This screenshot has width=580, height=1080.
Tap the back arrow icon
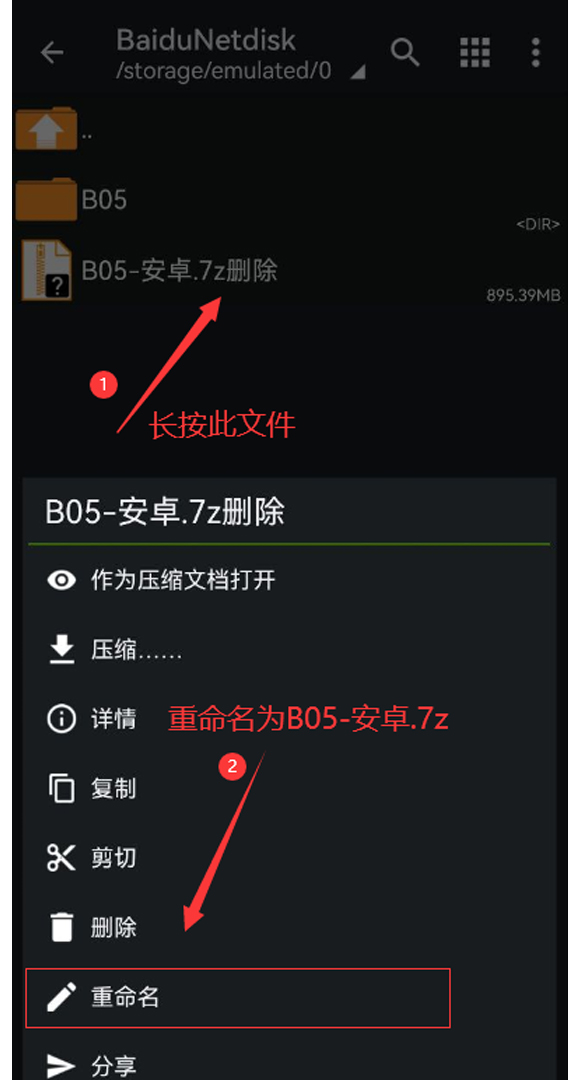tap(52, 53)
